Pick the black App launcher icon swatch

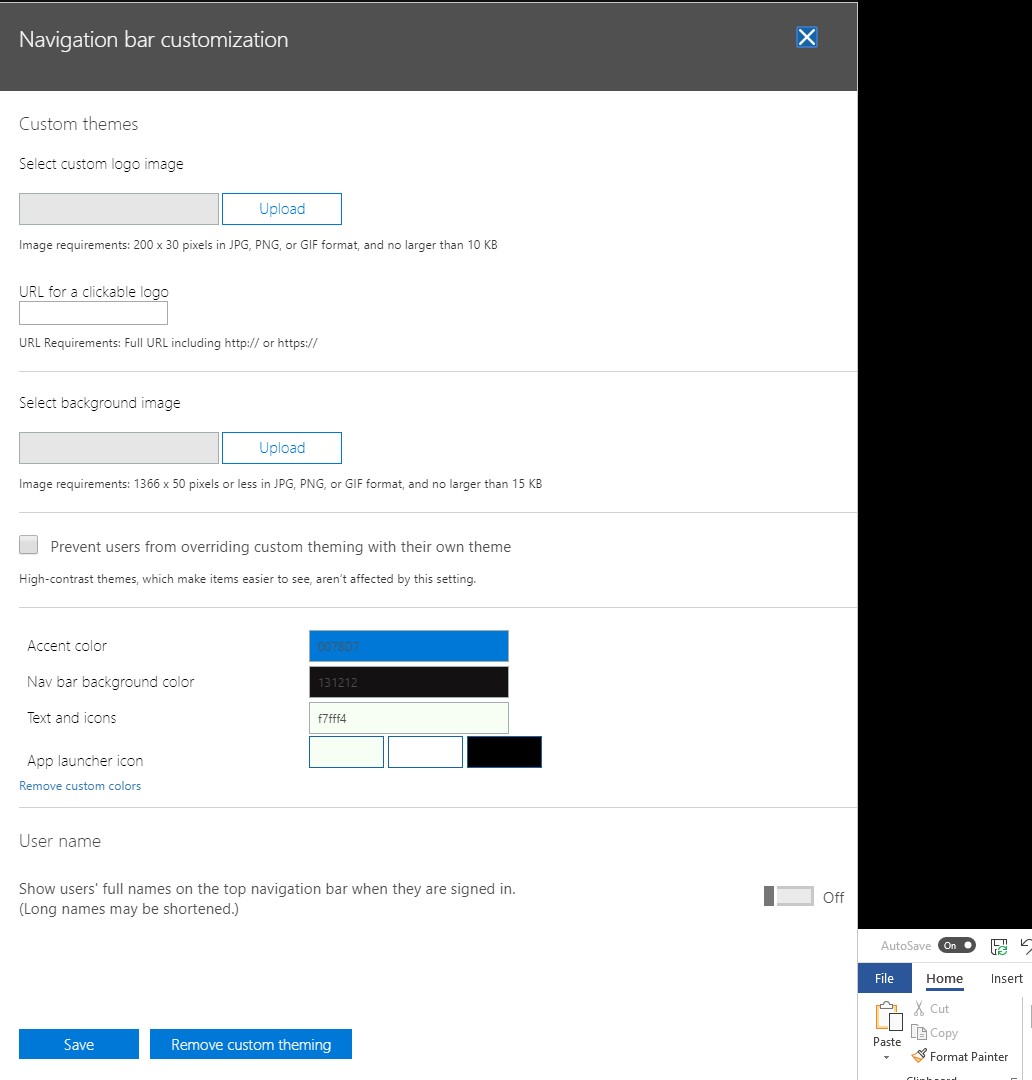tap(504, 752)
